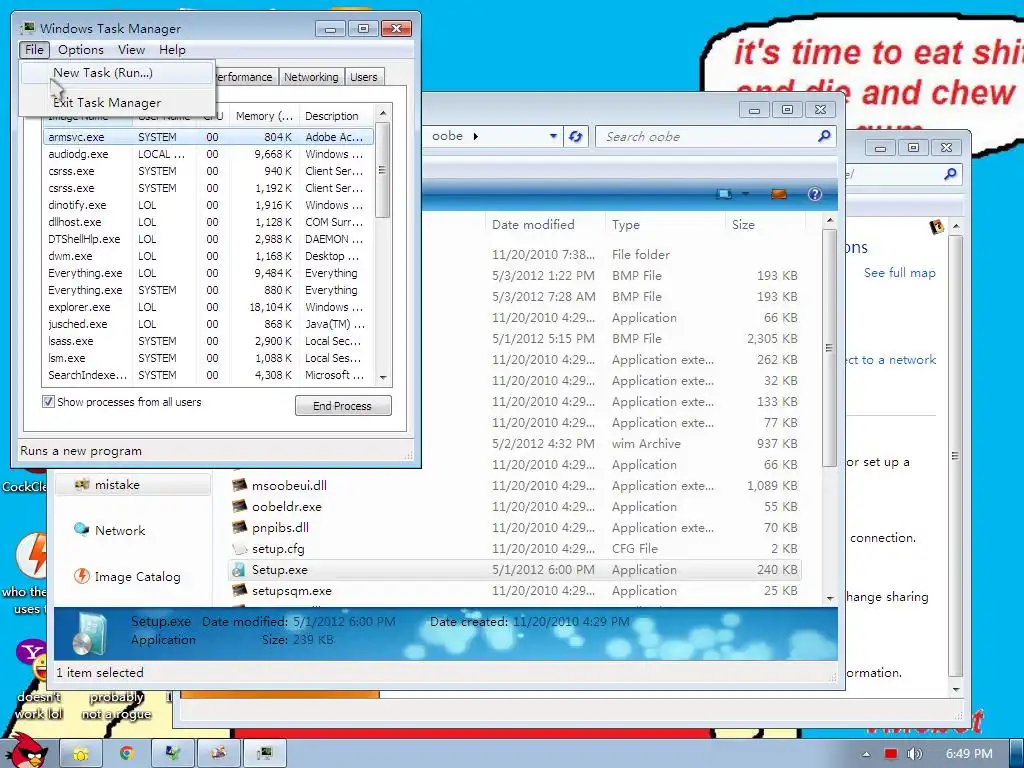Viewport: 1024px width, 768px height.
Task: Click the Setup.exe application icon in list
Action: point(240,569)
